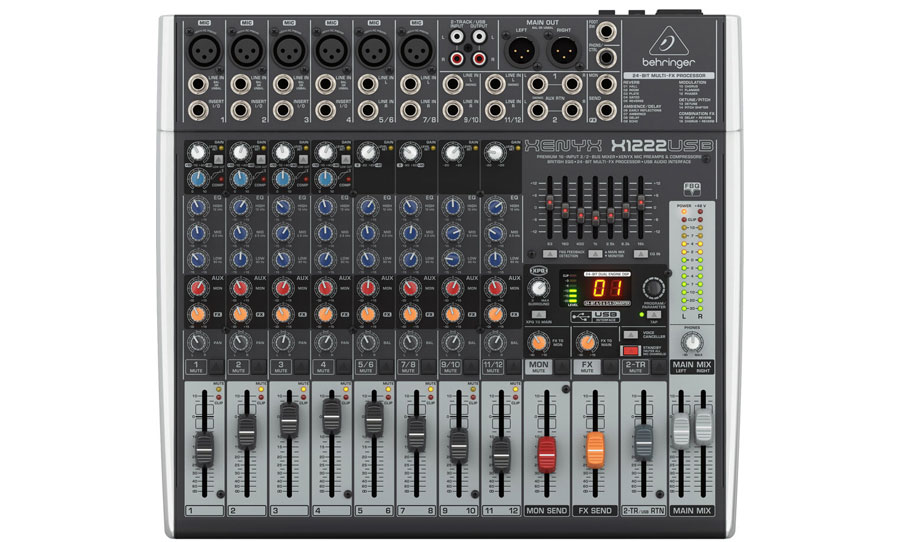Click the XPQ SURROUND knob

click(538, 288)
